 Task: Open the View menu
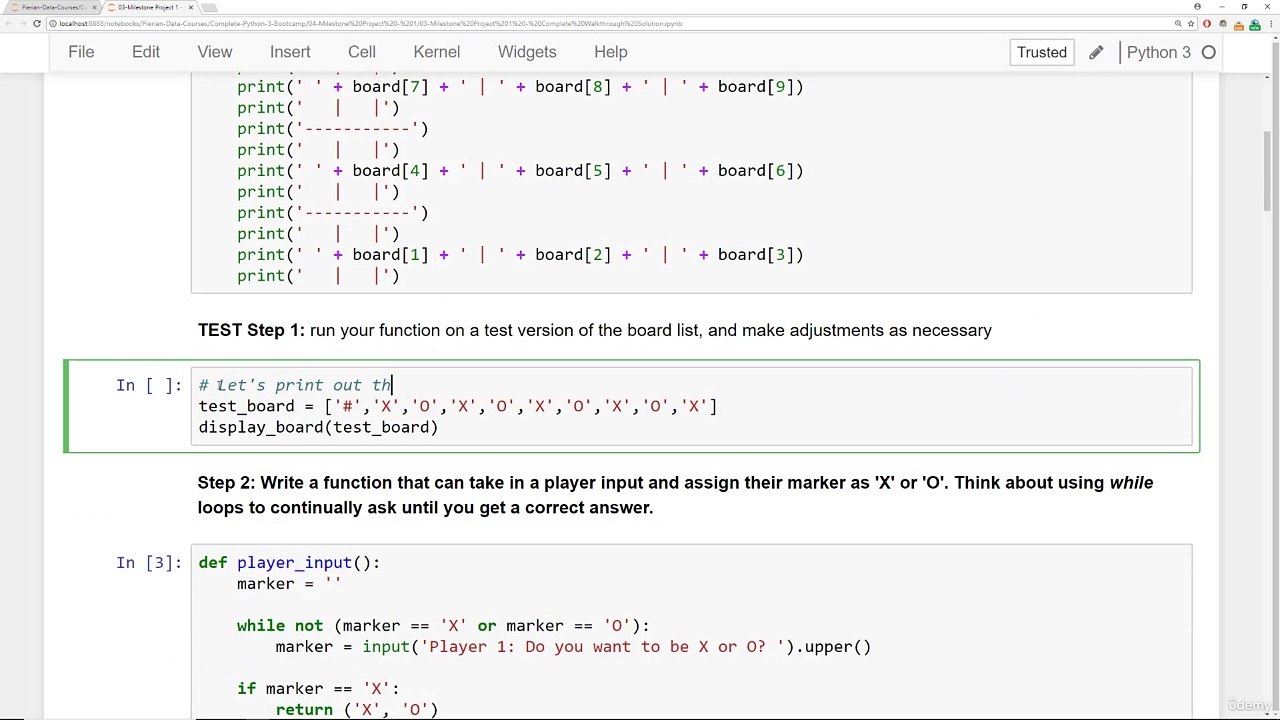(215, 52)
